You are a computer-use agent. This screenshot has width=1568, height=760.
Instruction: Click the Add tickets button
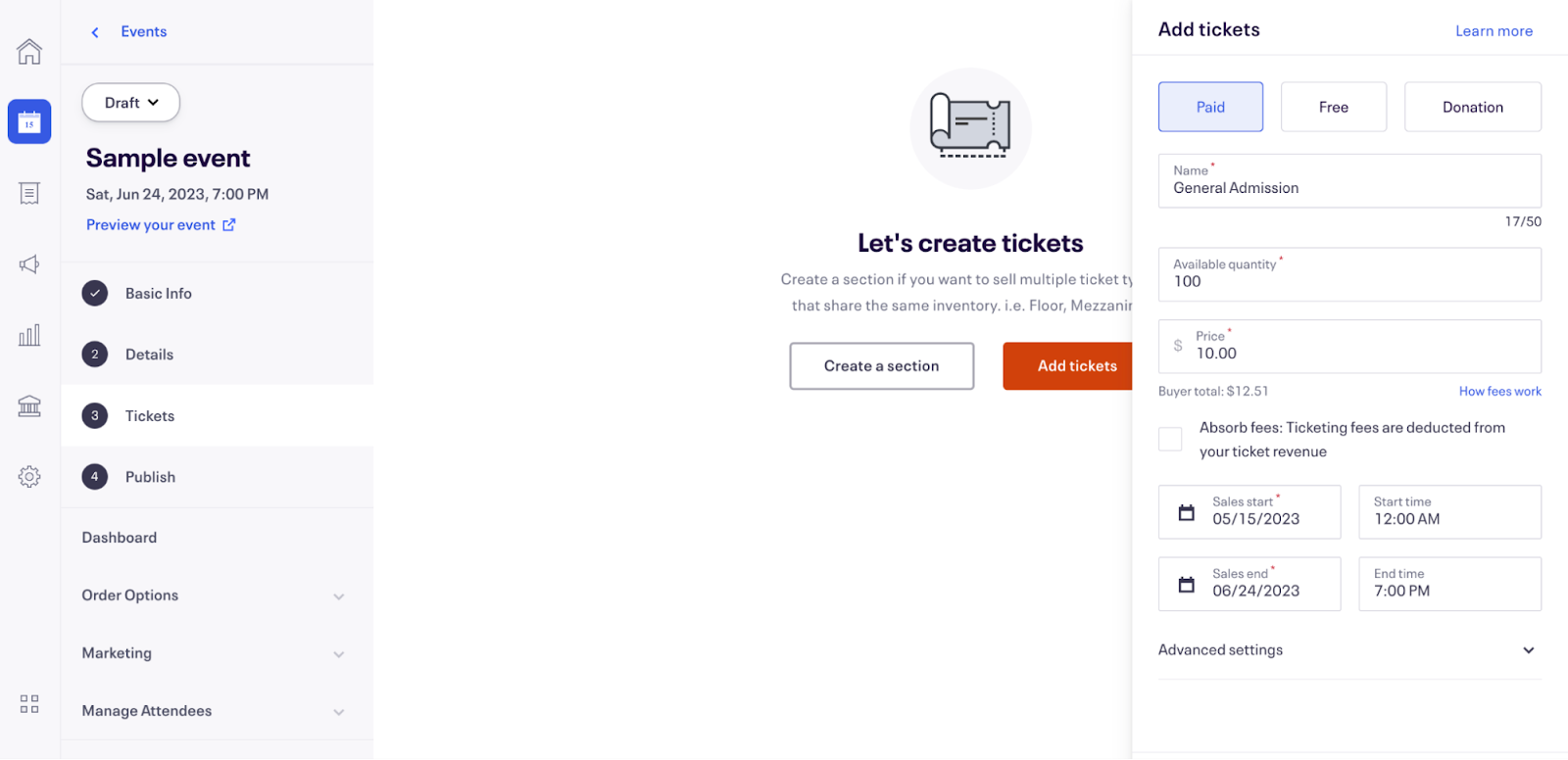[1076, 365]
